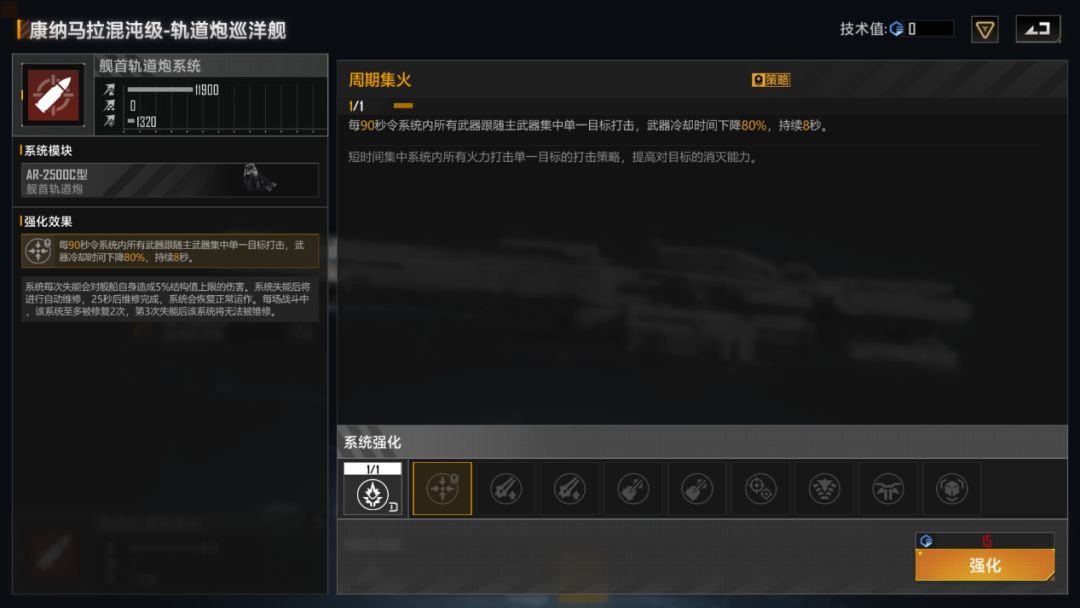Select the first cannon-with-speed-lines upgrade icon
1080x608 pixels.
633,489
